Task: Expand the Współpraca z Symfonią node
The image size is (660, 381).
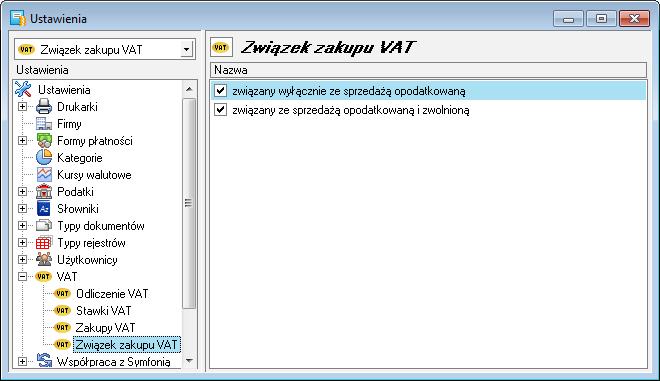Action: (22, 361)
